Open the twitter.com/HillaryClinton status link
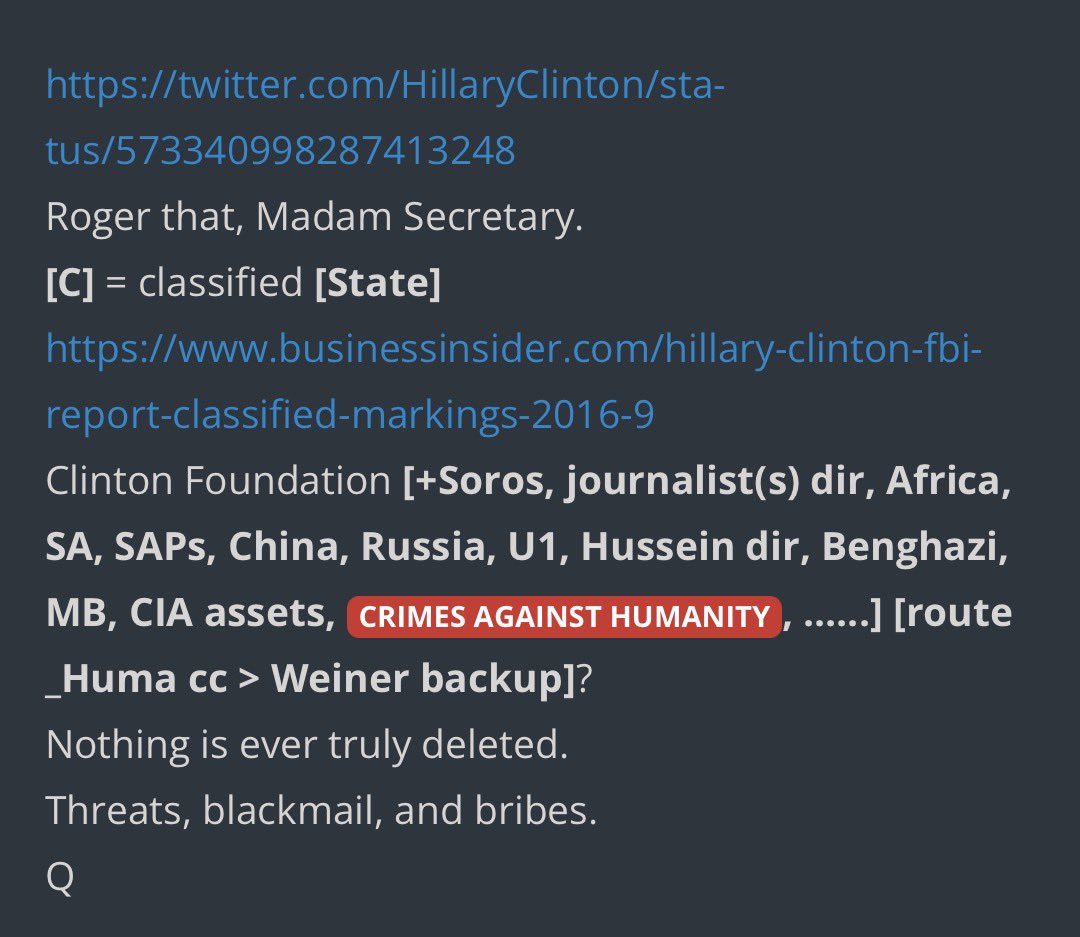 (x=385, y=85)
